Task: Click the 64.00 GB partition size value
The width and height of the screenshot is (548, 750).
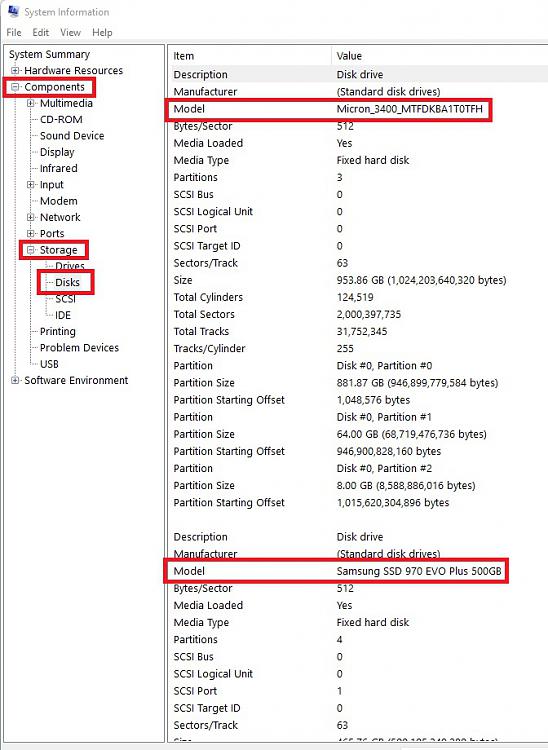Action: click(412, 434)
